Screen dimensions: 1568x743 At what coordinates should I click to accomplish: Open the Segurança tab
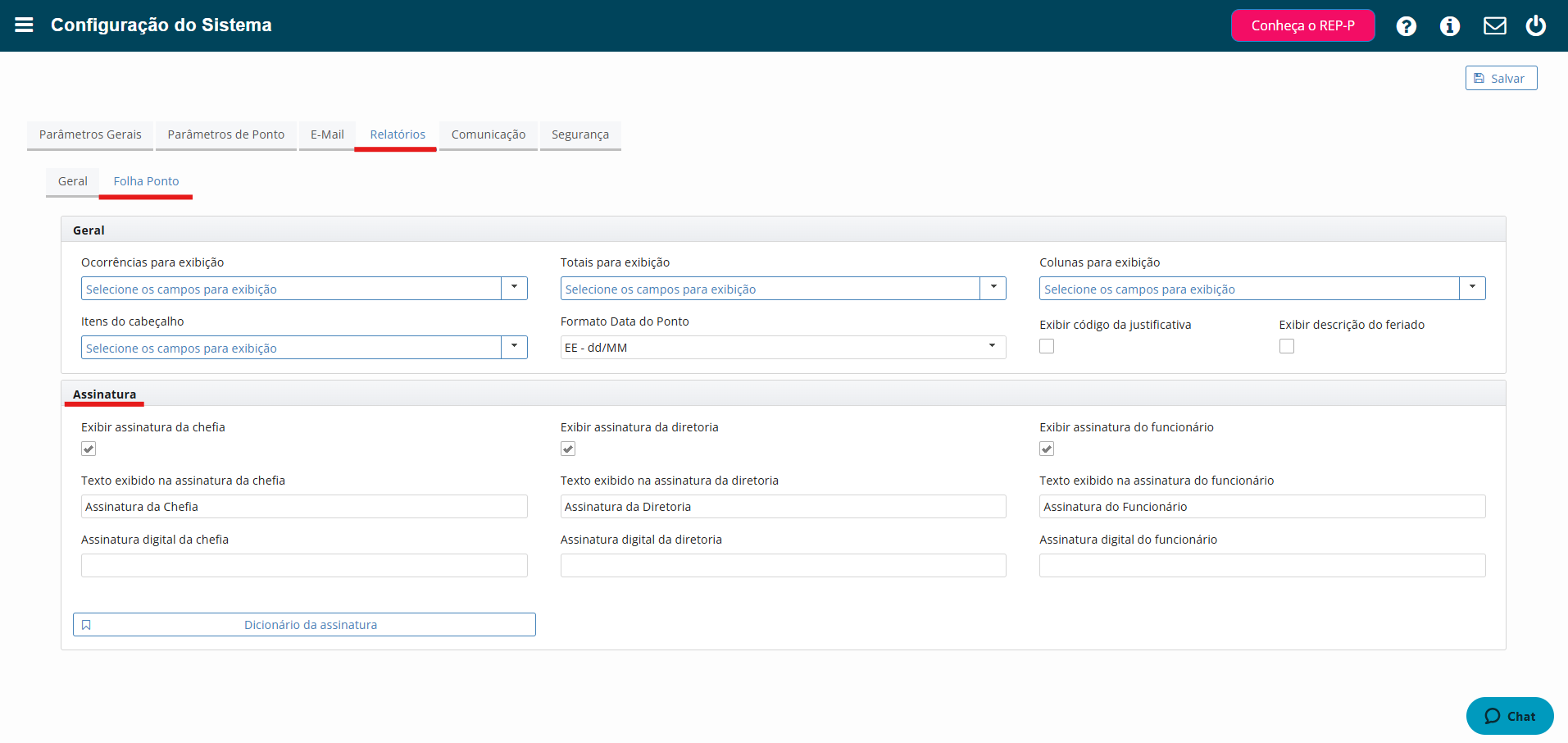click(x=580, y=134)
